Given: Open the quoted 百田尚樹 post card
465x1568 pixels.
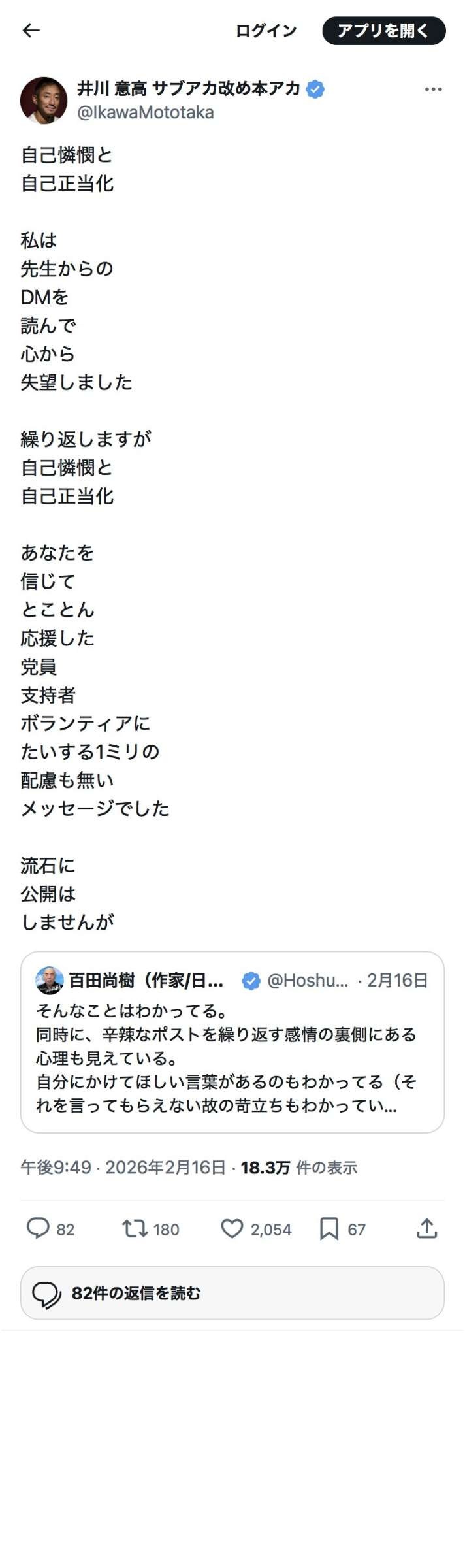Looking at the screenshot, I should click(x=232, y=1058).
